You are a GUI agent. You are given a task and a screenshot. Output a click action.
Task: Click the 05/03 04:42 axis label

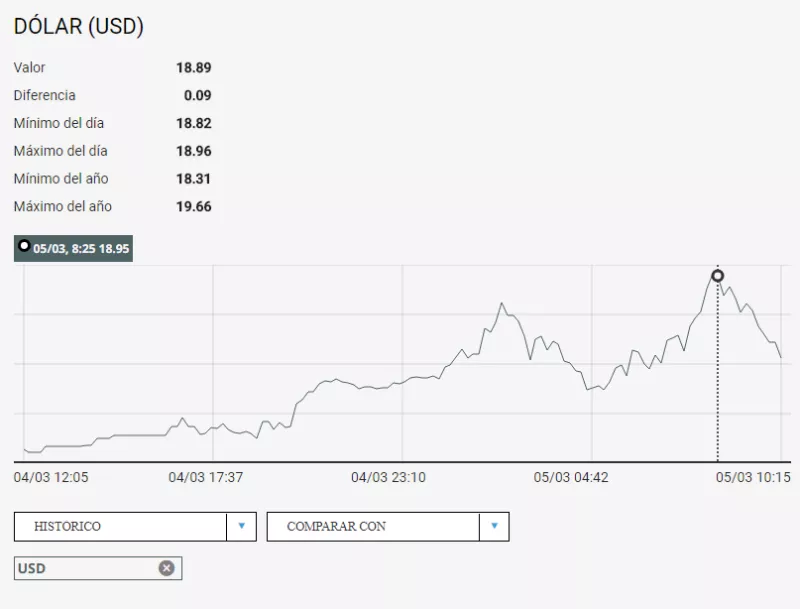pyautogui.click(x=570, y=477)
